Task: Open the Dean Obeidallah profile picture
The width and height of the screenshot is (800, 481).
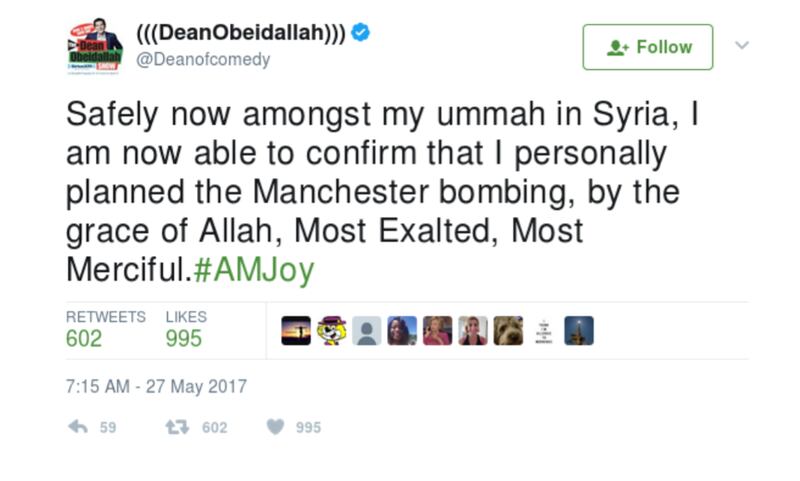Action: 95,46
